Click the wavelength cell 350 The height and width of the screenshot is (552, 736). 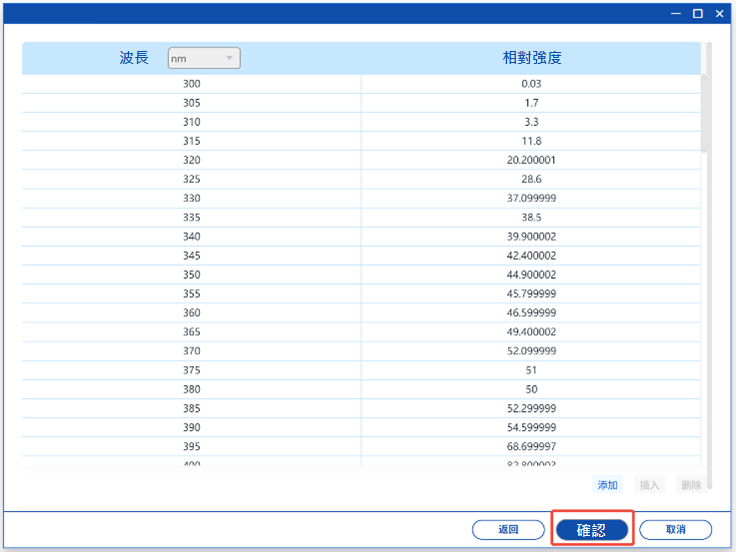click(x=191, y=275)
